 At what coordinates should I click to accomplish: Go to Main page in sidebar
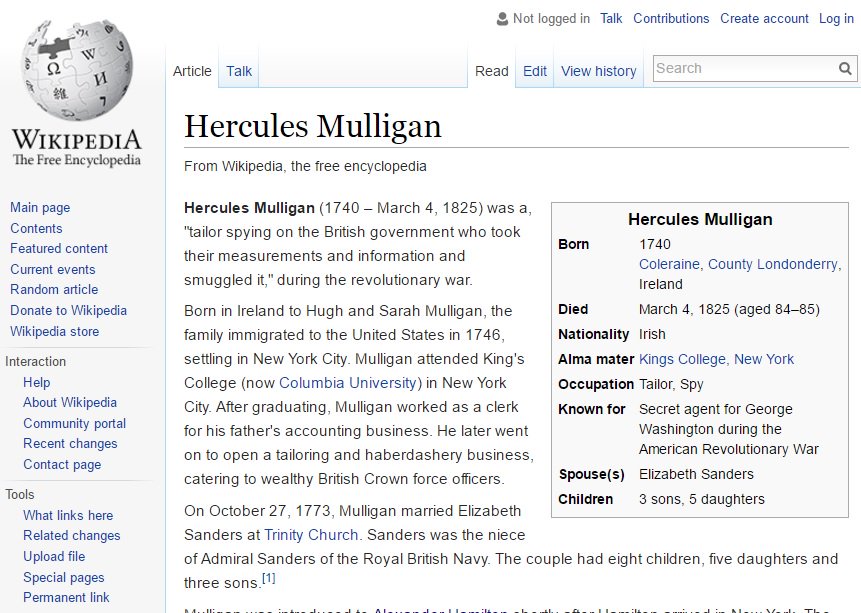coord(40,208)
